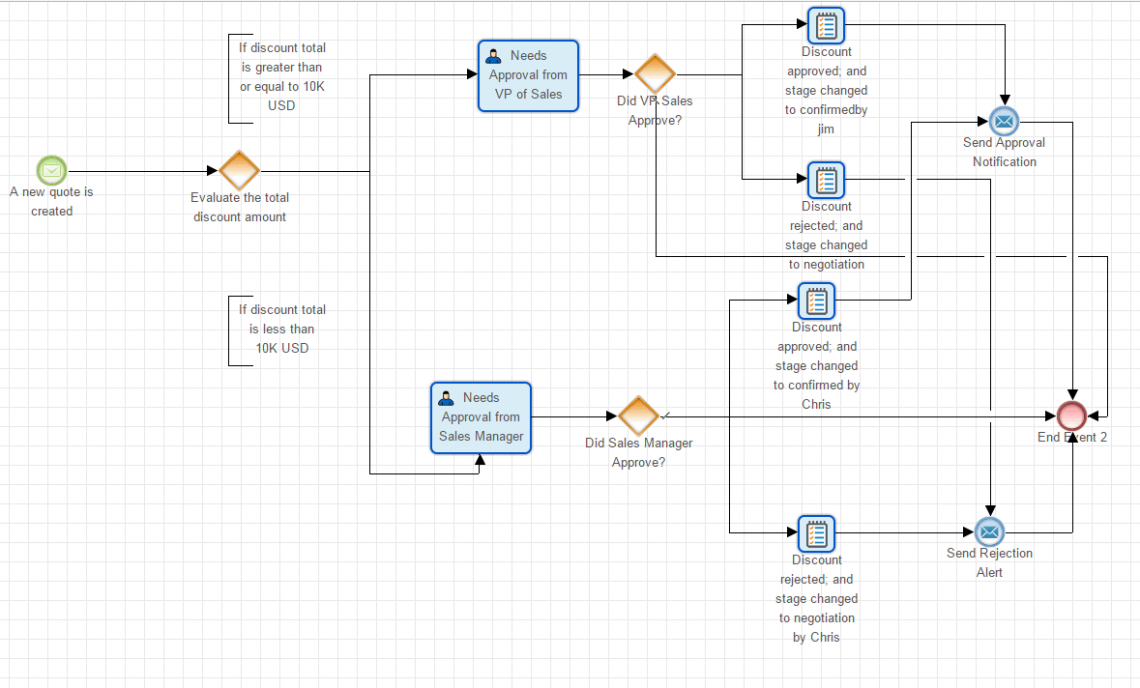Click the 'Did VP Sales Approve?' decision diamond
Image resolution: width=1140 pixels, height=688 pixels.
(x=655, y=73)
